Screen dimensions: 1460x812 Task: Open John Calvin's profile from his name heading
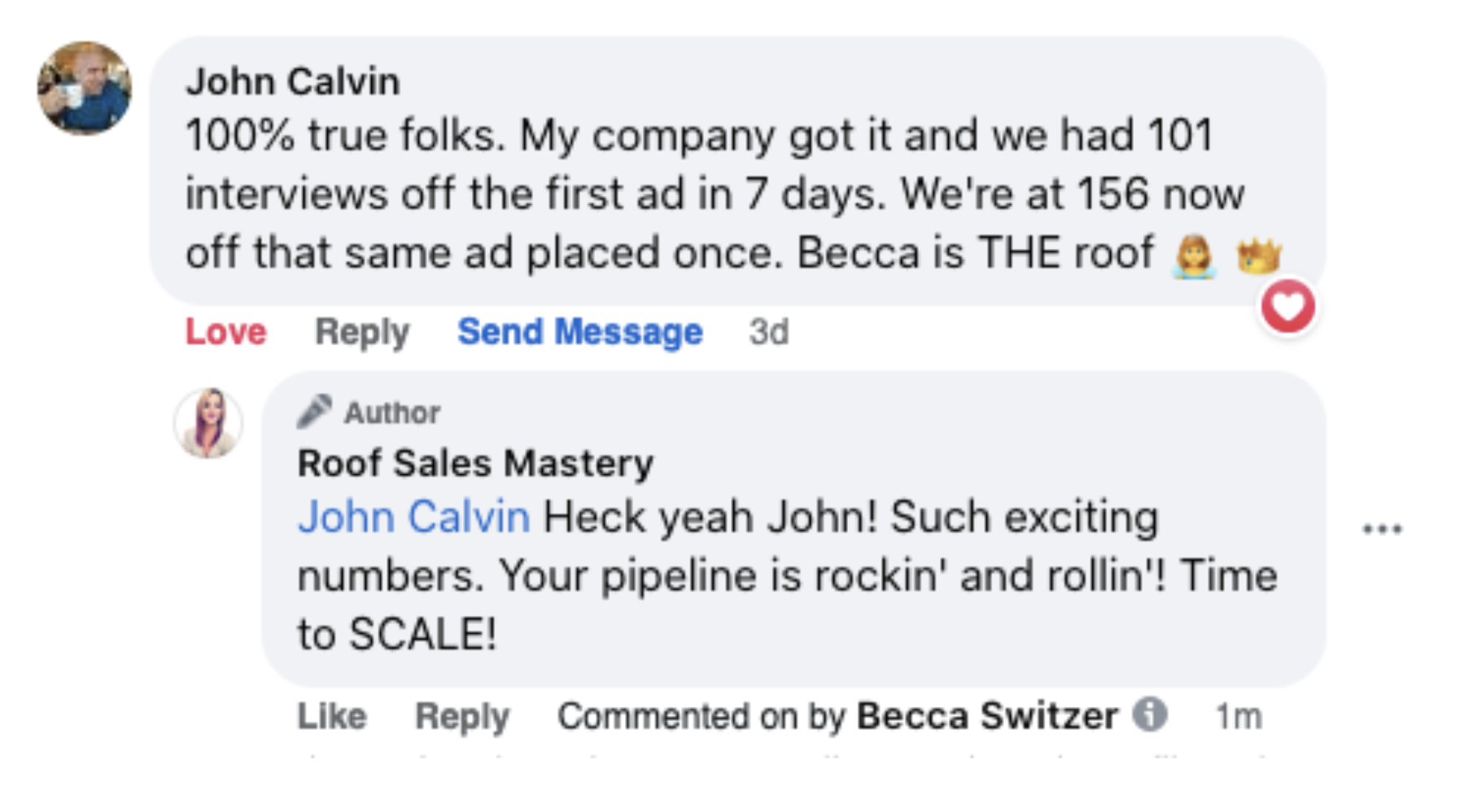click(293, 81)
